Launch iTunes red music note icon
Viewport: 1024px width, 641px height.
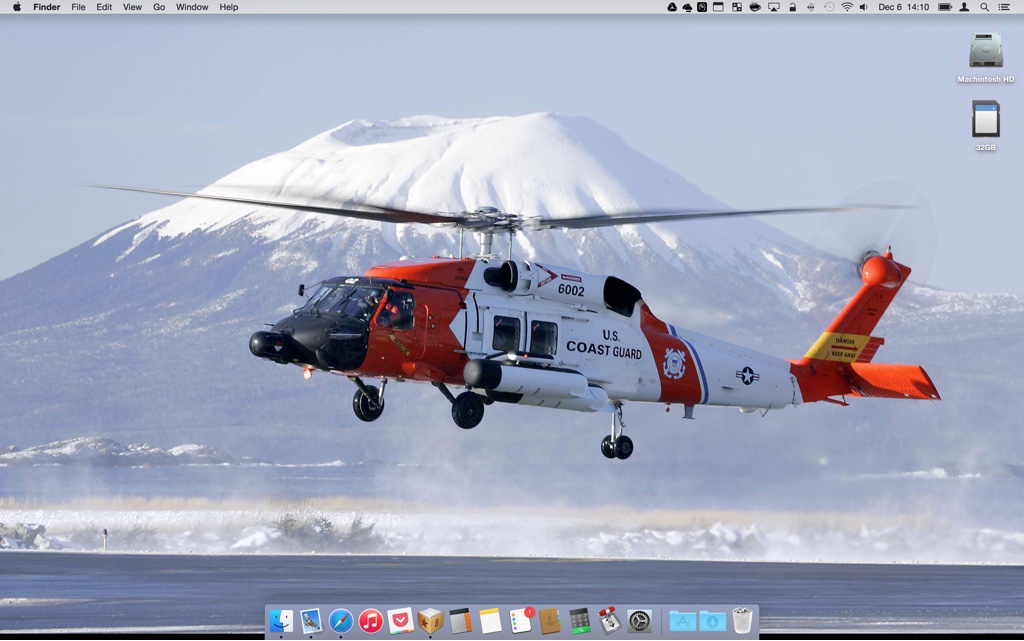click(x=371, y=621)
